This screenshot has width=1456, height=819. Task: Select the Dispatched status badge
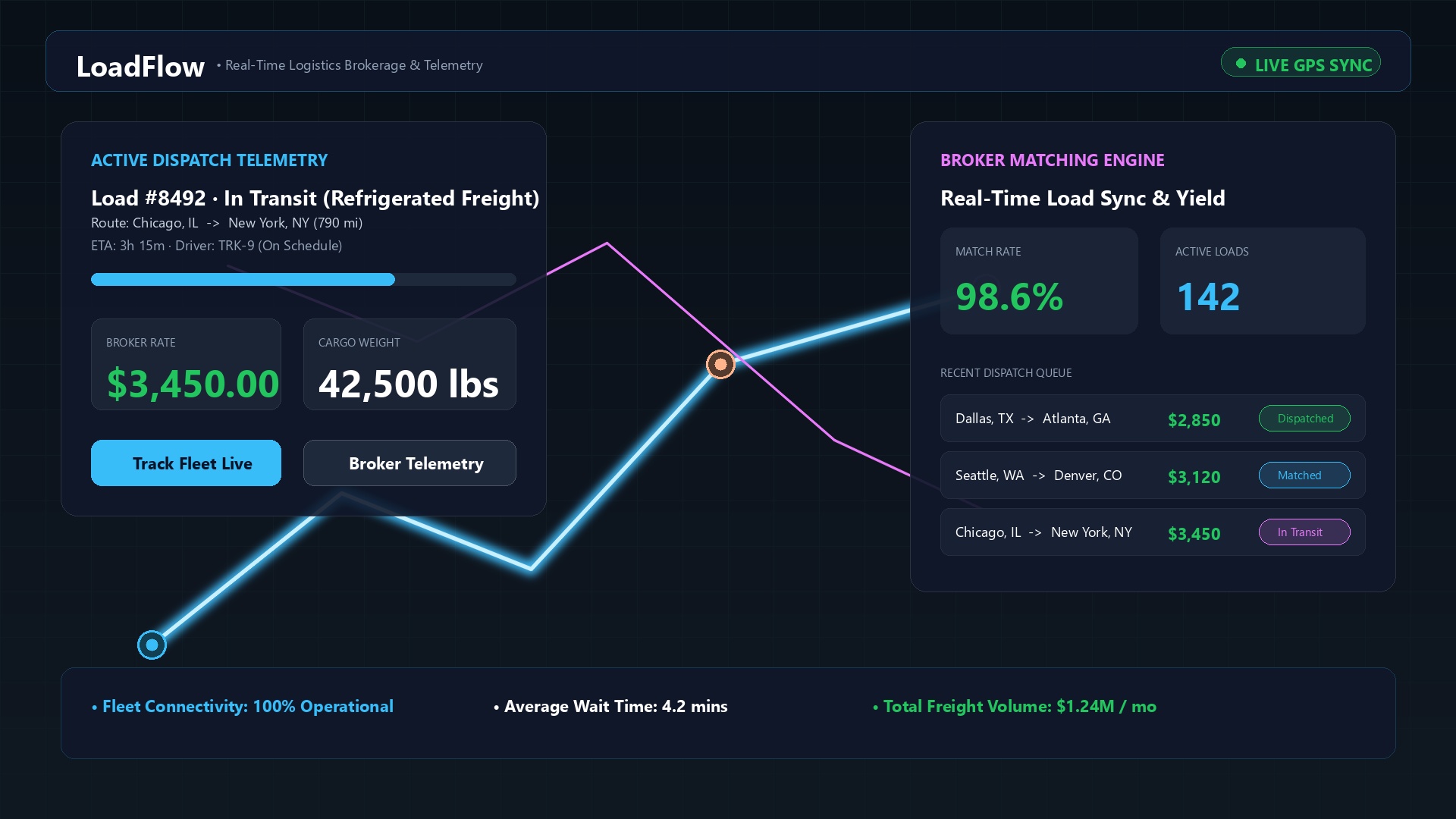(x=1304, y=418)
